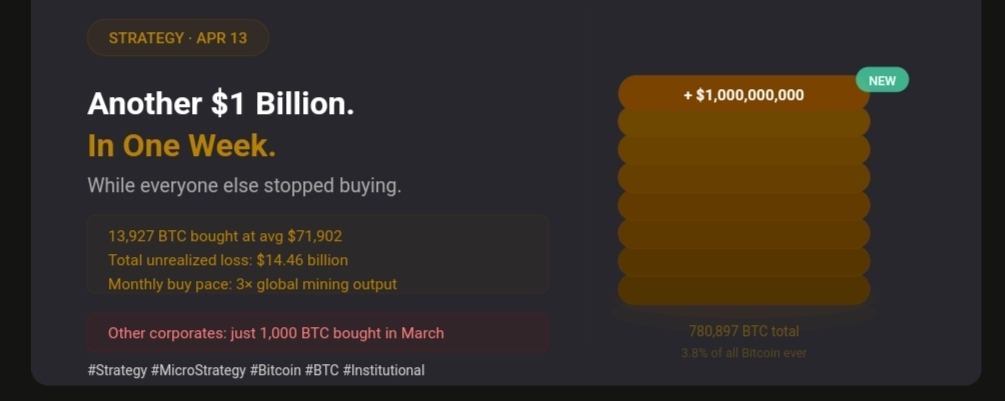This screenshot has height=401, width=1005.
Task: Click the "In One Week." gold subheading
Action: (x=181, y=146)
